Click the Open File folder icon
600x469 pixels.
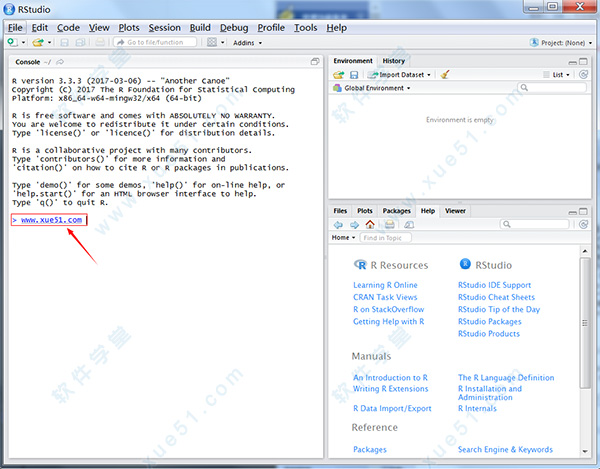pyautogui.click(x=38, y=42)
